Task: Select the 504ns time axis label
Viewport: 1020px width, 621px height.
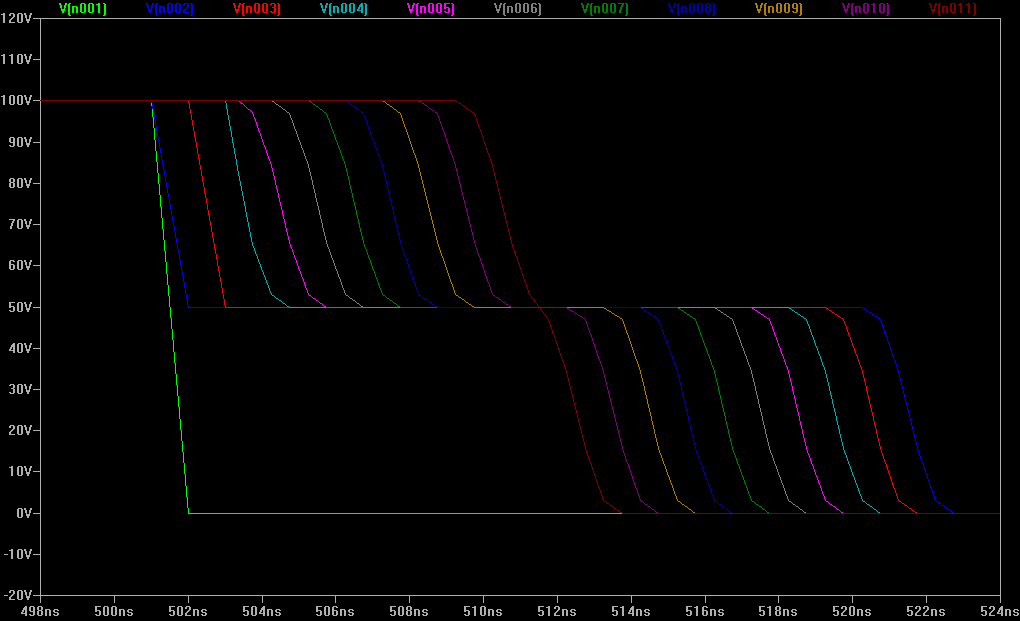Action: click(x=262, y=611)
